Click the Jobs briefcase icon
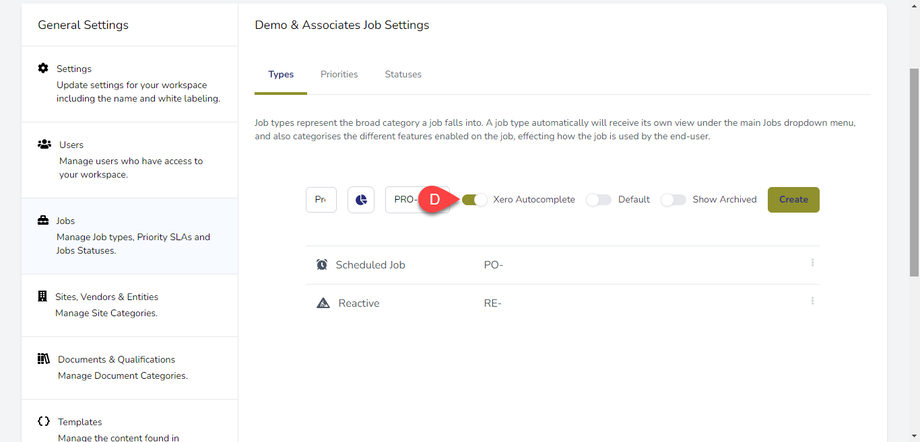The height and width of the screenshot is (442, 920). tap(43, 220)
